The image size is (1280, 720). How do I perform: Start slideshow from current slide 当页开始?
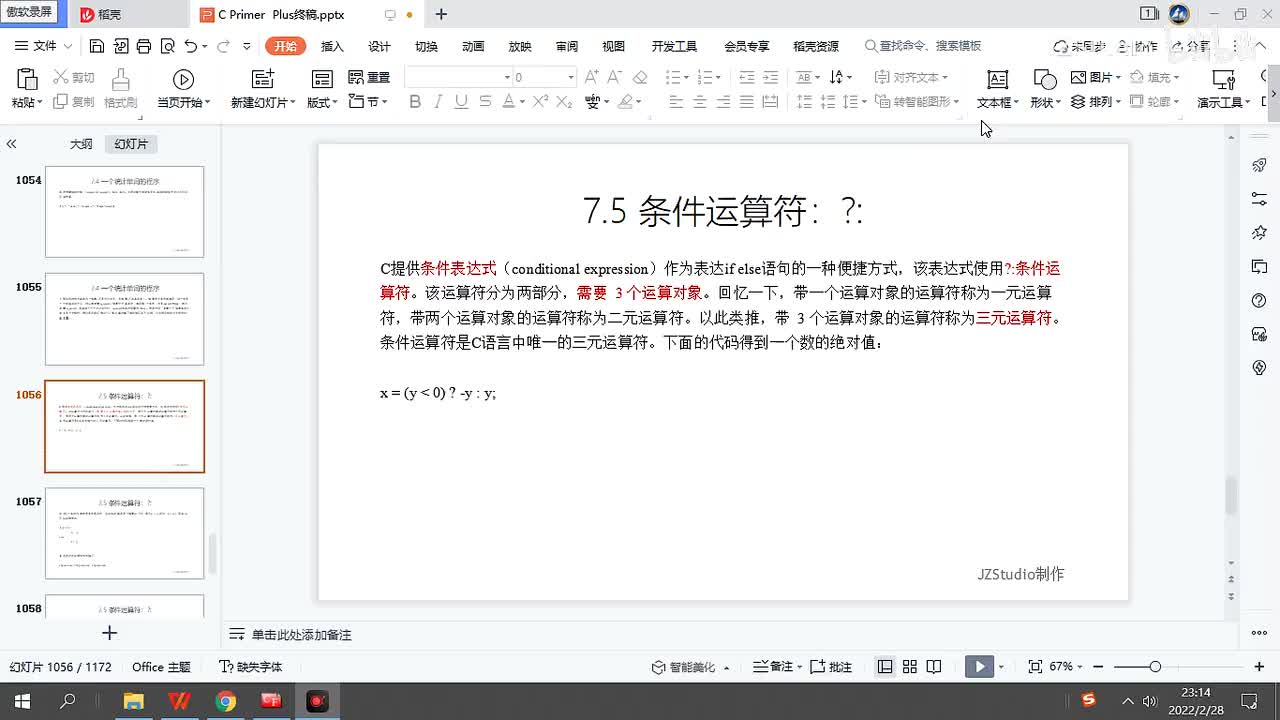tap(183, 88)
